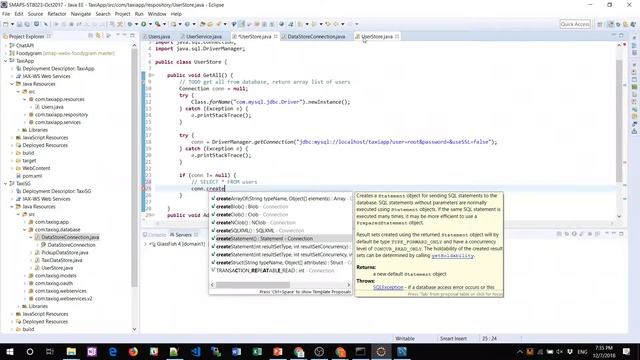Open File Explorer from the taskbar
The height and width of the screenshot is (360, 640).
(x=71, y=351)
